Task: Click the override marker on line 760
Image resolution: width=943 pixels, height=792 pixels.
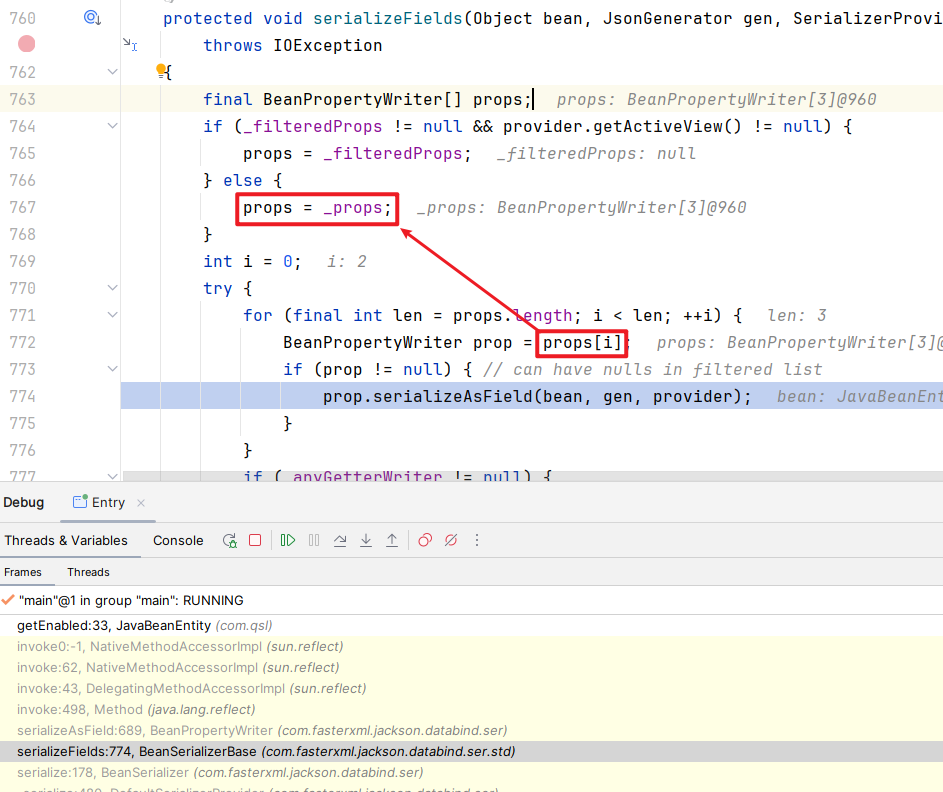Action: pyautogui.click(x=92, y=18)
